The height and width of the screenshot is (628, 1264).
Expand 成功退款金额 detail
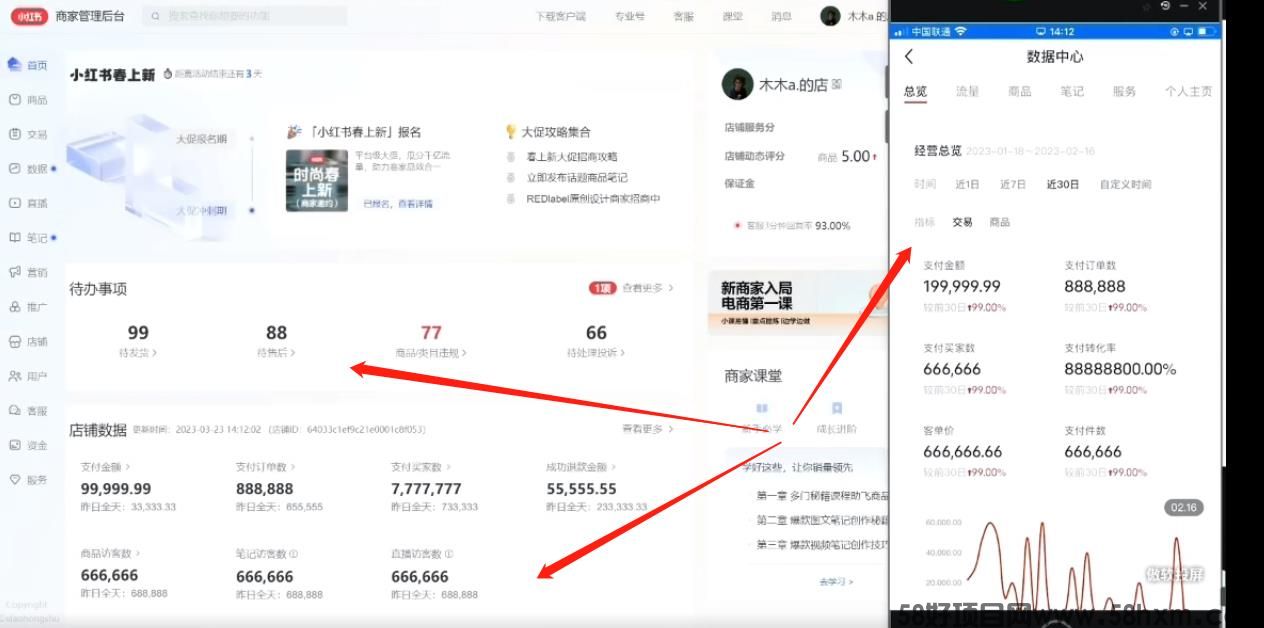click(581, 467)
